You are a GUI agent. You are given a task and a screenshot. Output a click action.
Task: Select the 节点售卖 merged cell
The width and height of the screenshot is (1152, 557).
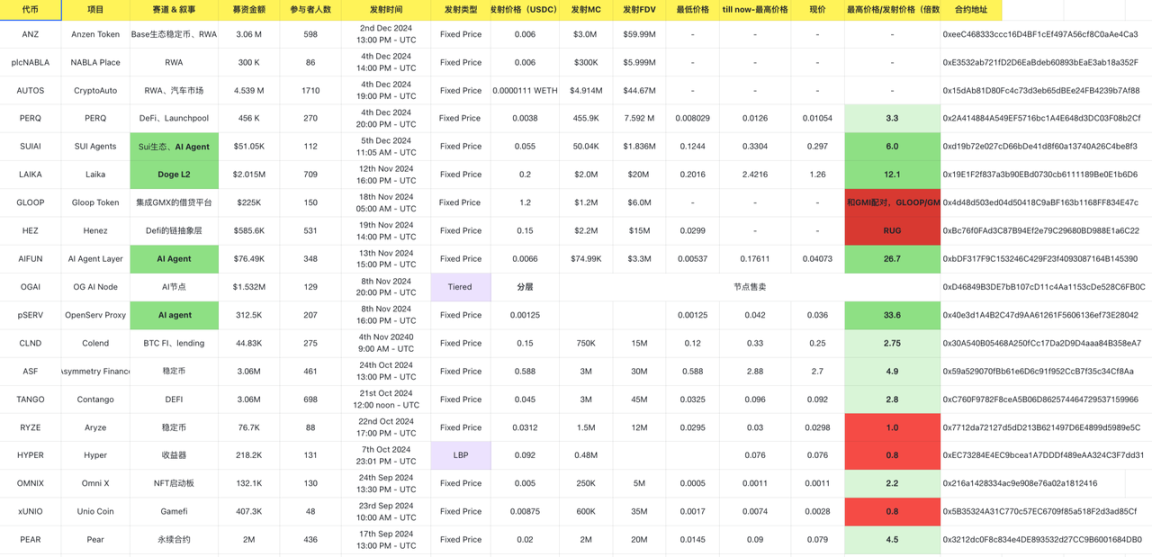749,287
